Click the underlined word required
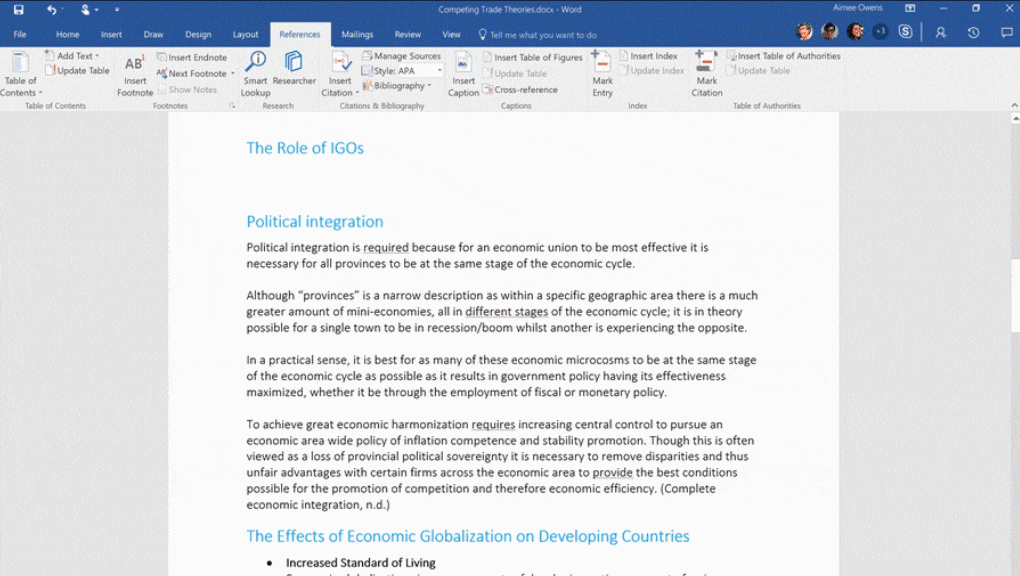The height and width of the screenshot is (576, 1020). point(386,247)
